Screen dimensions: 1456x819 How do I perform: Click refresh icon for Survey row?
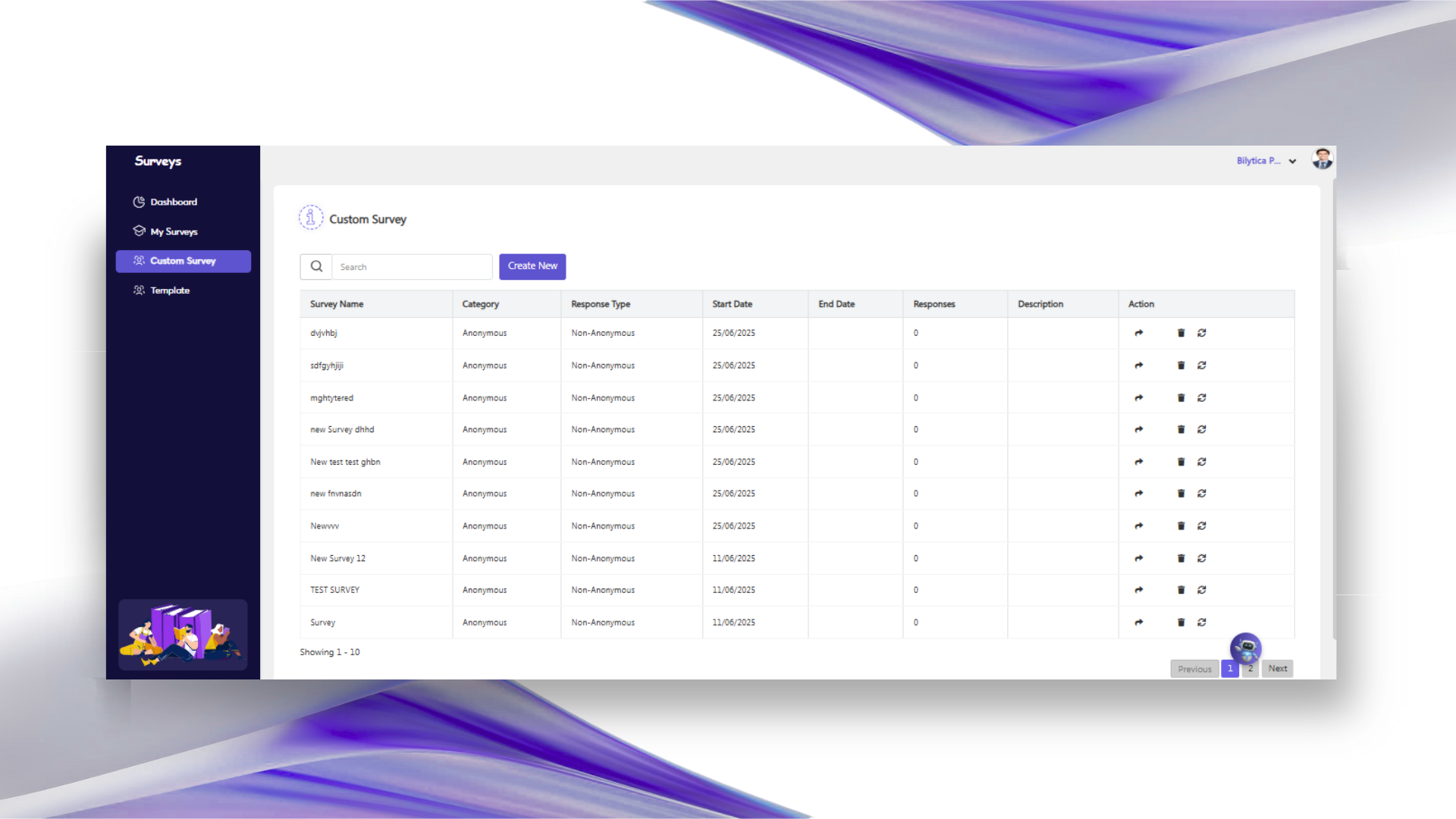[x=1202, y=623]
